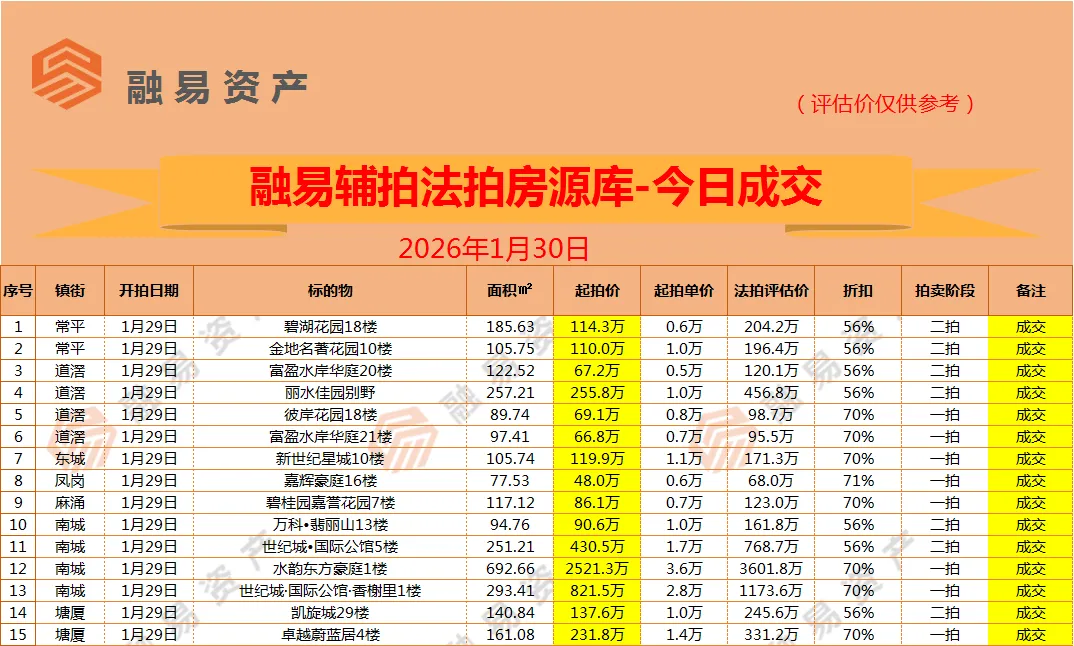
Task: Click the 融易资产 orange logo icon
Action: tap(67, 73)
